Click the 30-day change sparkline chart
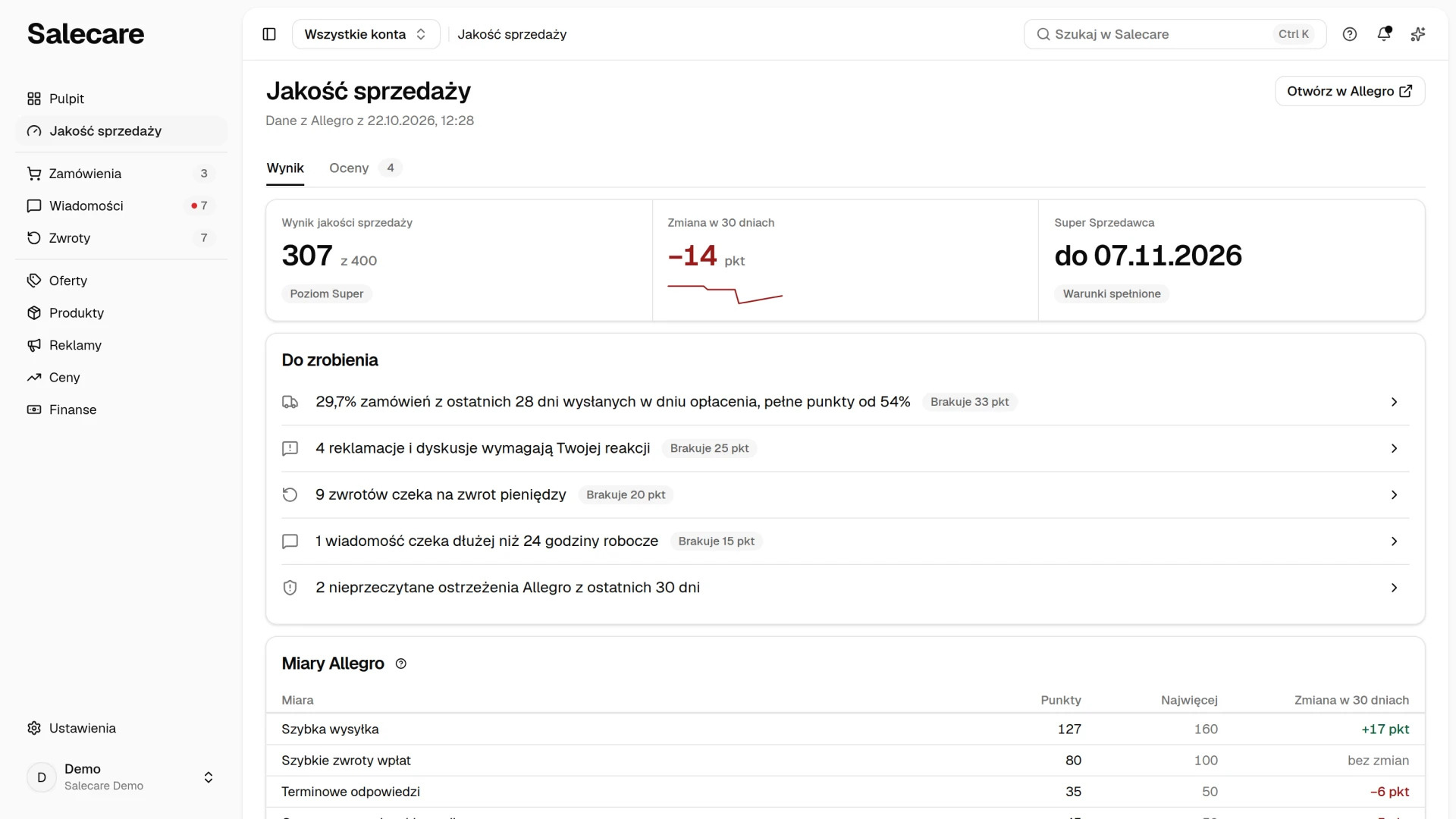Screen dimensions: 1456x819 (725, 294)
